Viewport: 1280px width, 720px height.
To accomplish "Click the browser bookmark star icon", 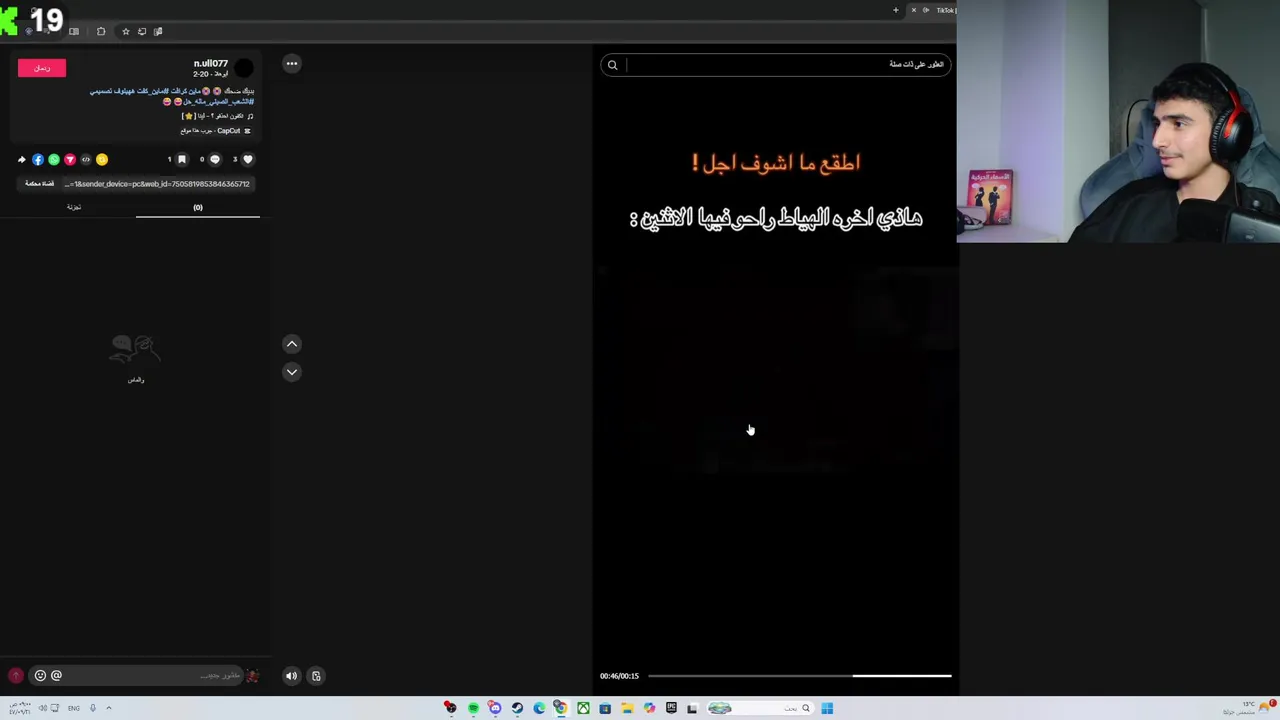I will (x=125, y=32).
